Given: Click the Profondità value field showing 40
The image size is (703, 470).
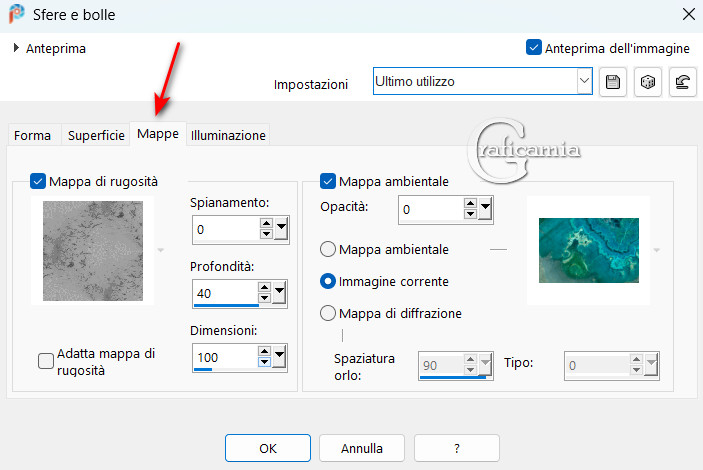Looking at the screenshot, I should click(x=226, y=293).
